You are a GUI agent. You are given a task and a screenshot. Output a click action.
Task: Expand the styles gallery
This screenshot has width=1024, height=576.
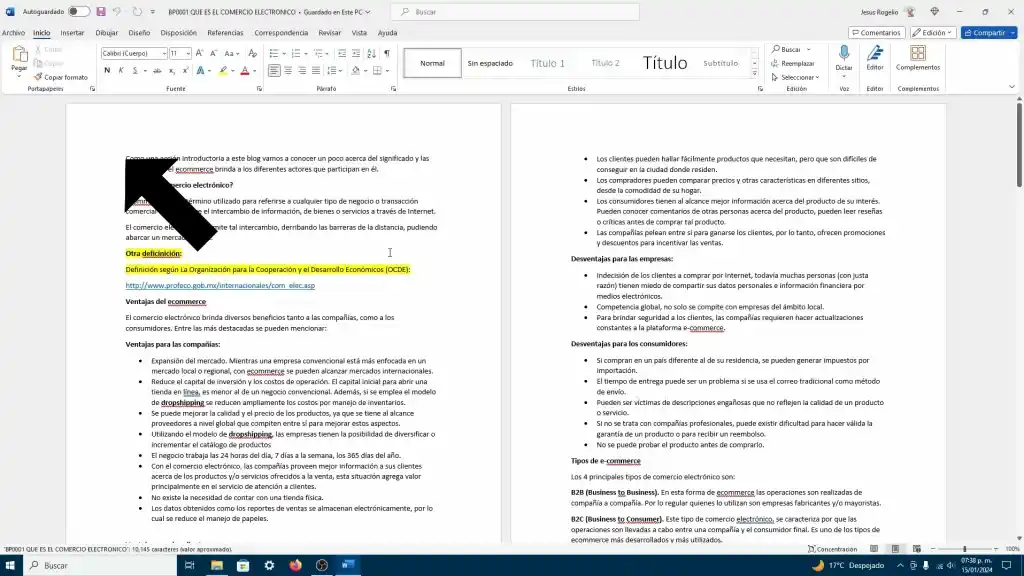(x=754, y=74)
